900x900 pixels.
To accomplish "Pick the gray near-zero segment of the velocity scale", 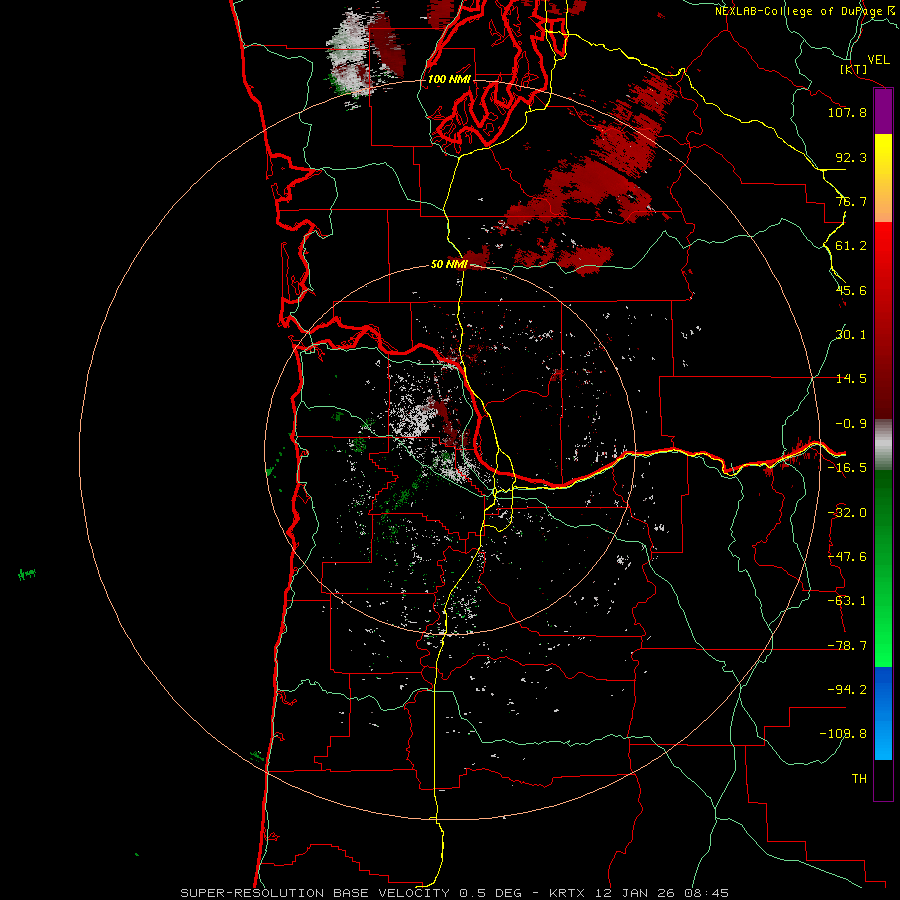I will point(883,445).
